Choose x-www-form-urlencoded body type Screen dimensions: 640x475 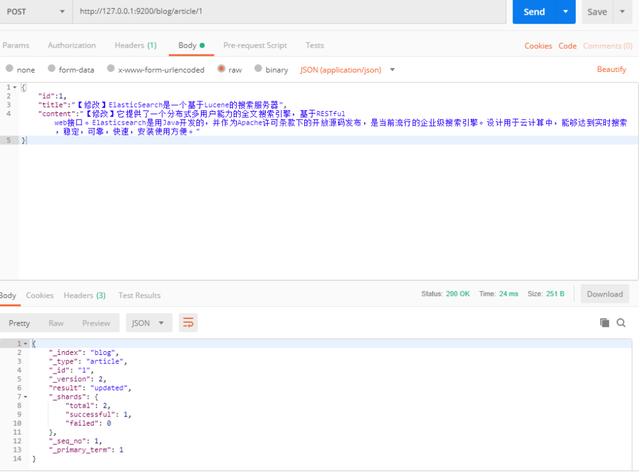click(111, 69)
